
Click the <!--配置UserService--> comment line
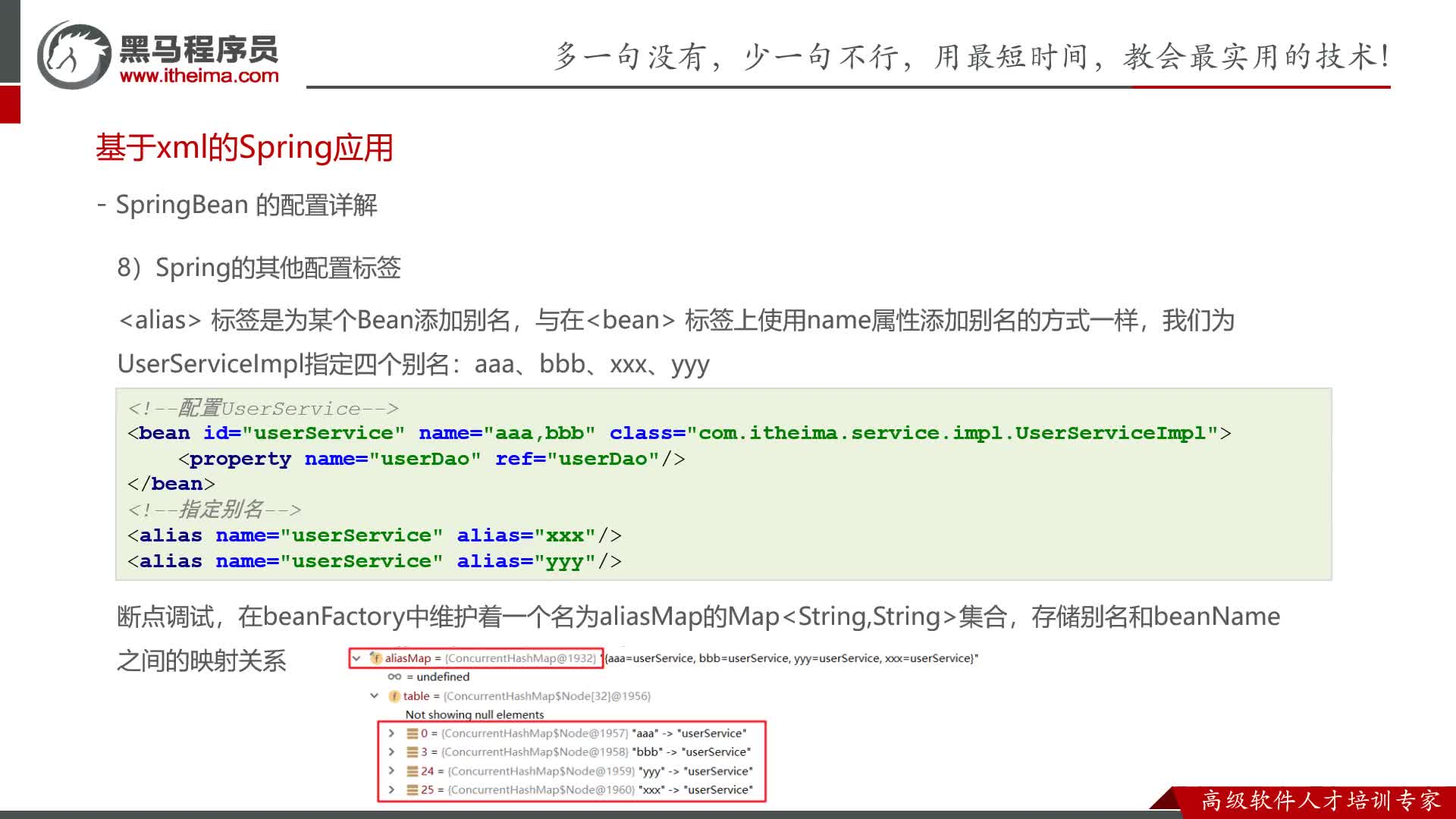click(x=263, y=409)
